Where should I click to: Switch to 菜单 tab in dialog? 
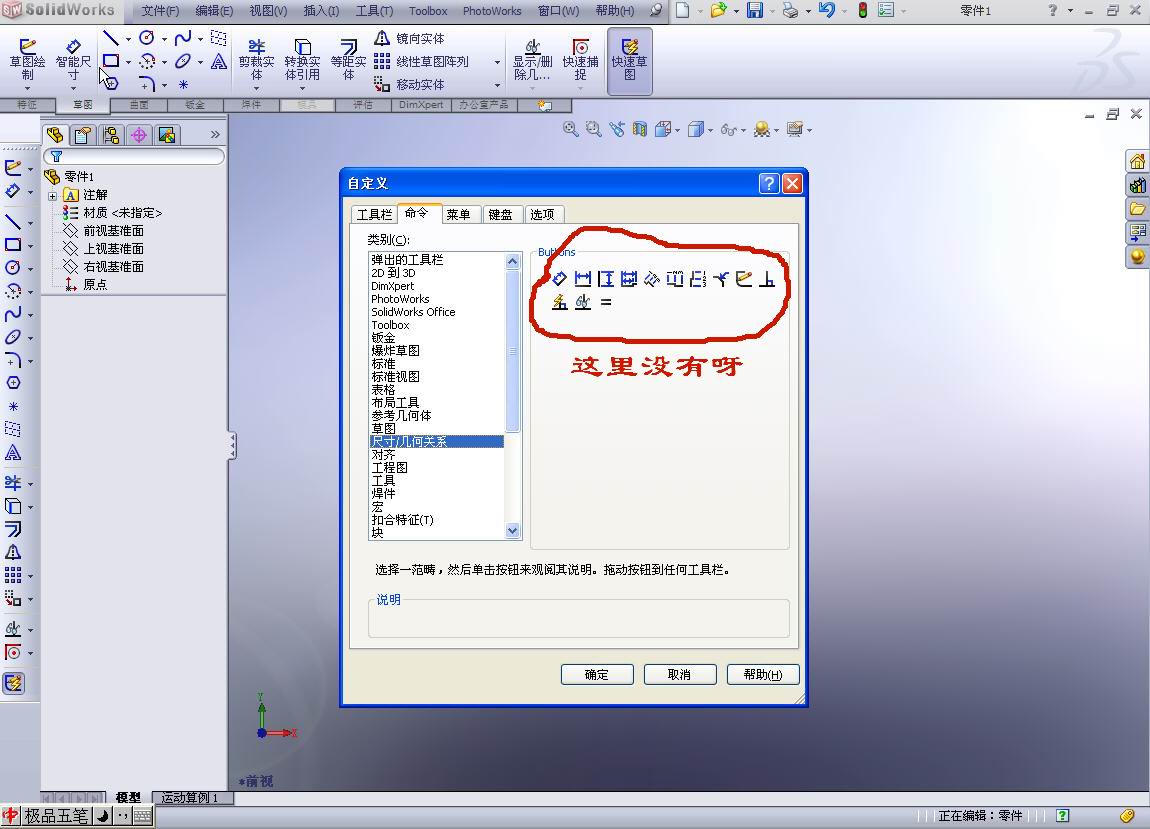tap(458, 214)
